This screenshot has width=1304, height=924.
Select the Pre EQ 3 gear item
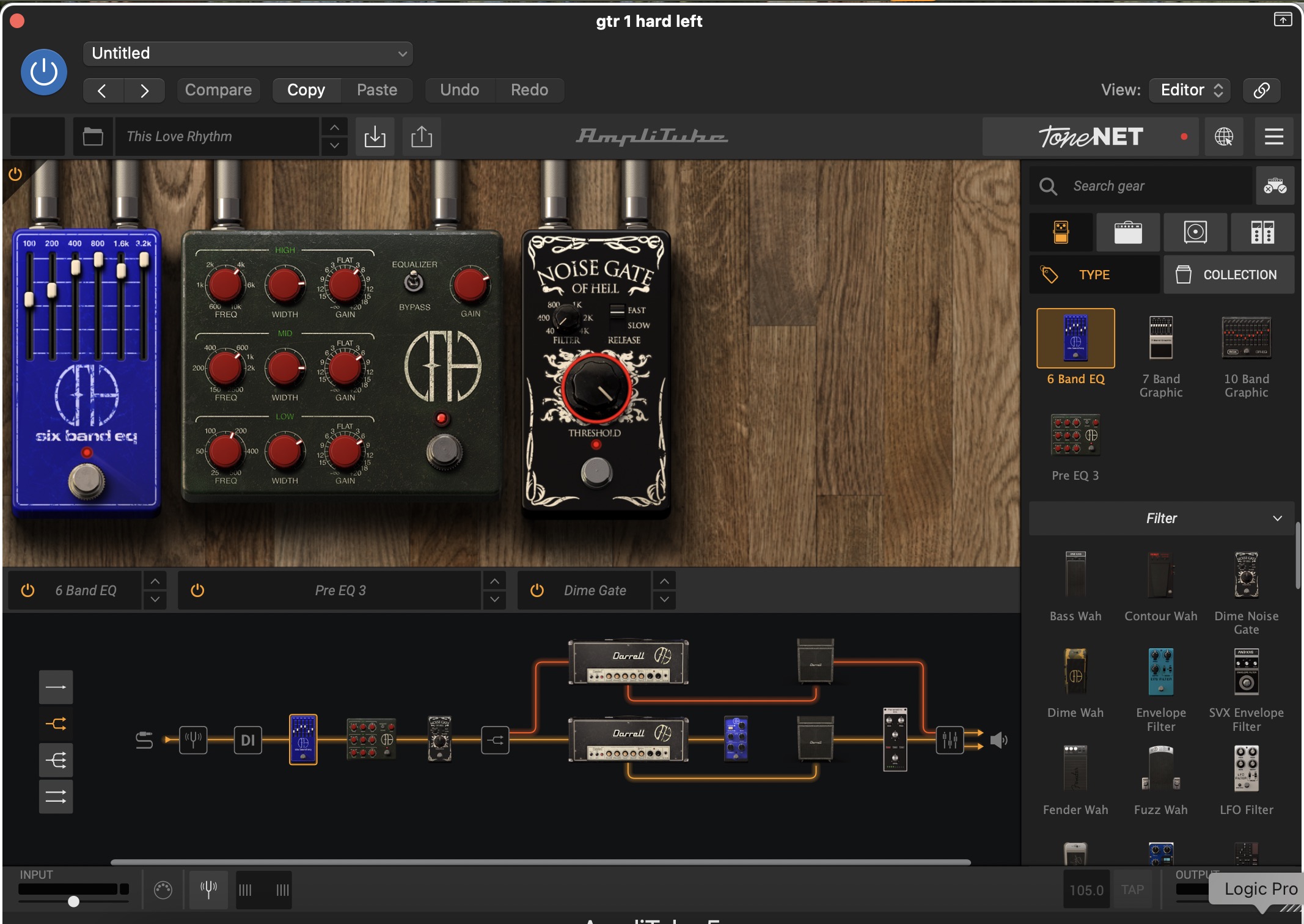1075,435
